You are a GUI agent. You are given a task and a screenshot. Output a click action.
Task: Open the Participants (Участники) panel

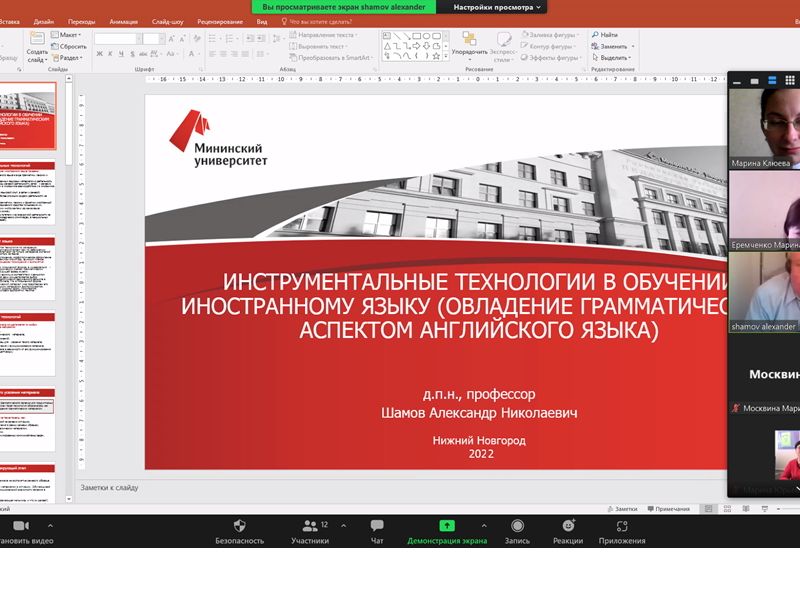pos(309,526)
